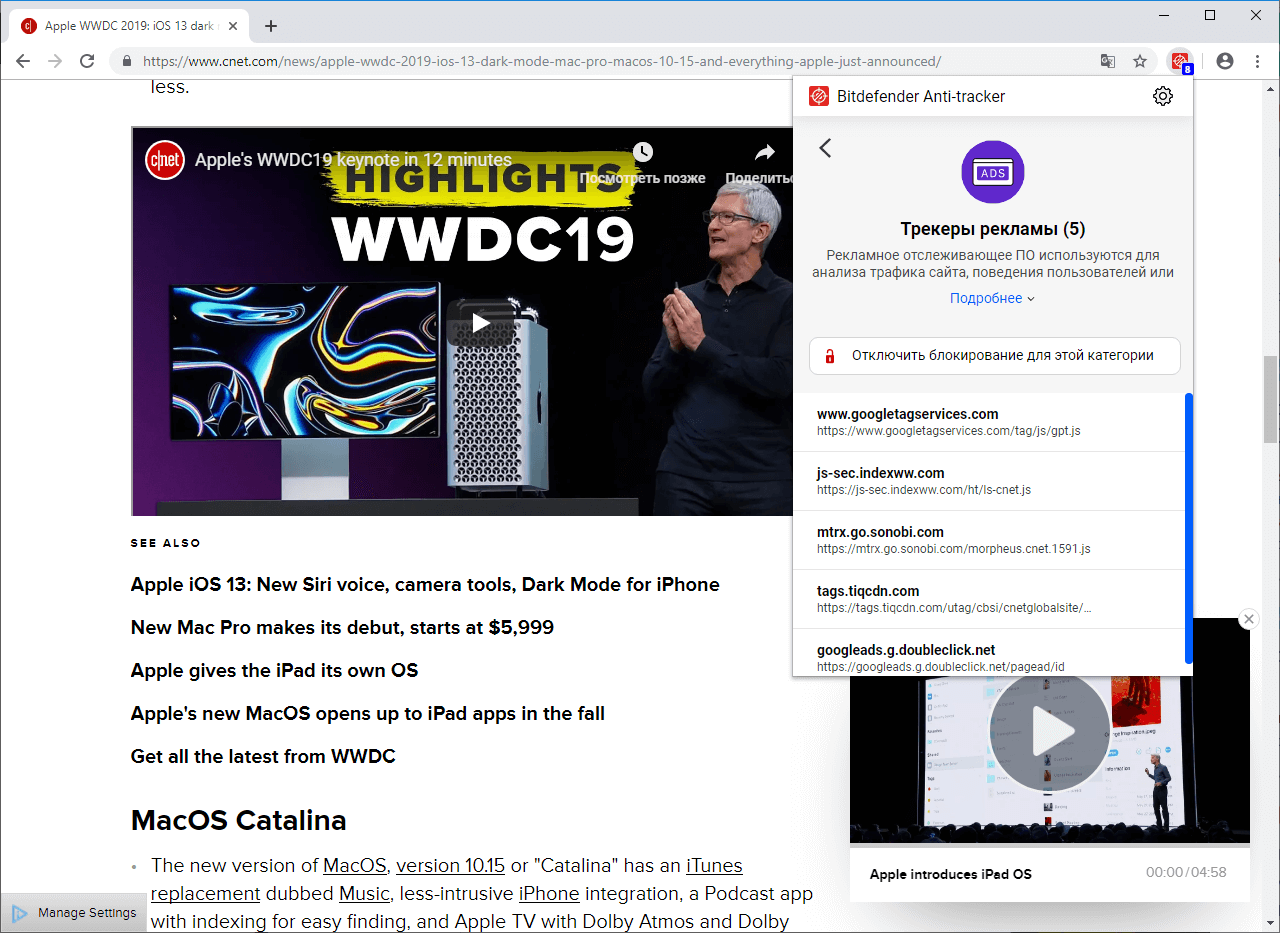The height and width of the screenshot is (933, 1280).
Task: Click the Watch Later clock icon on video
Action: point(643,153)
